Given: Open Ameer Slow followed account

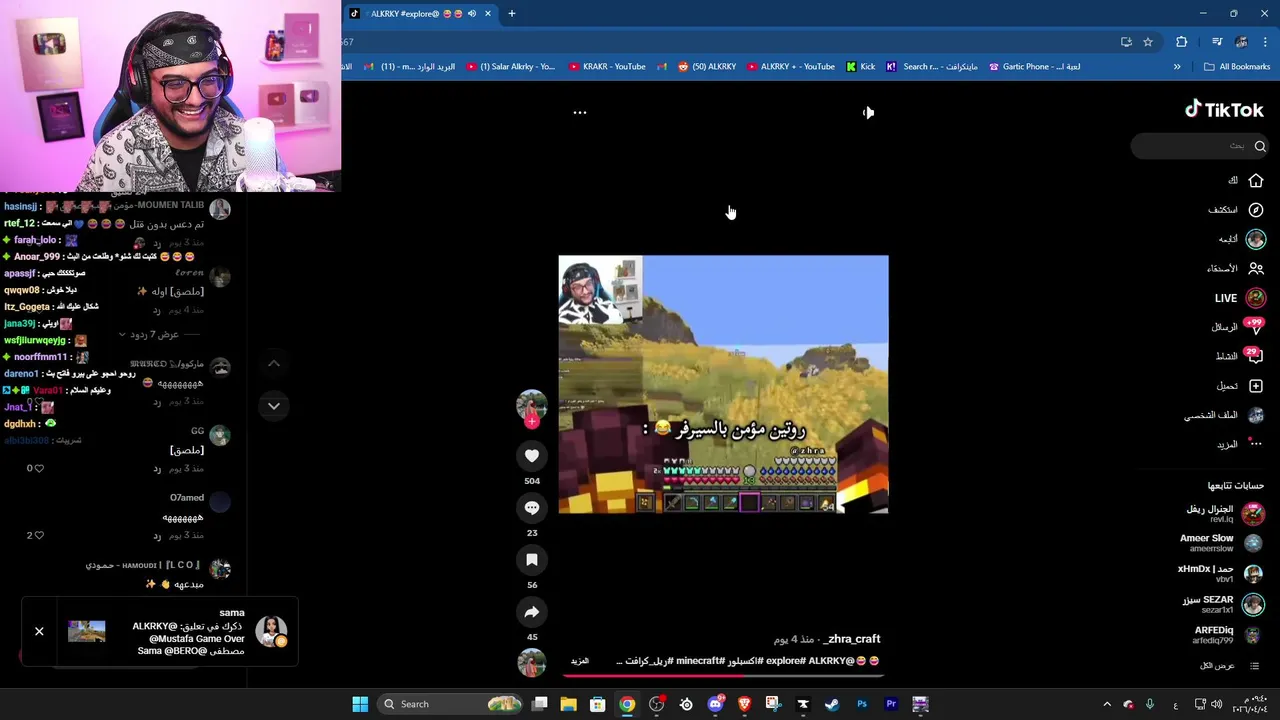Looking at the screenshot, I should click(1222, 543).
